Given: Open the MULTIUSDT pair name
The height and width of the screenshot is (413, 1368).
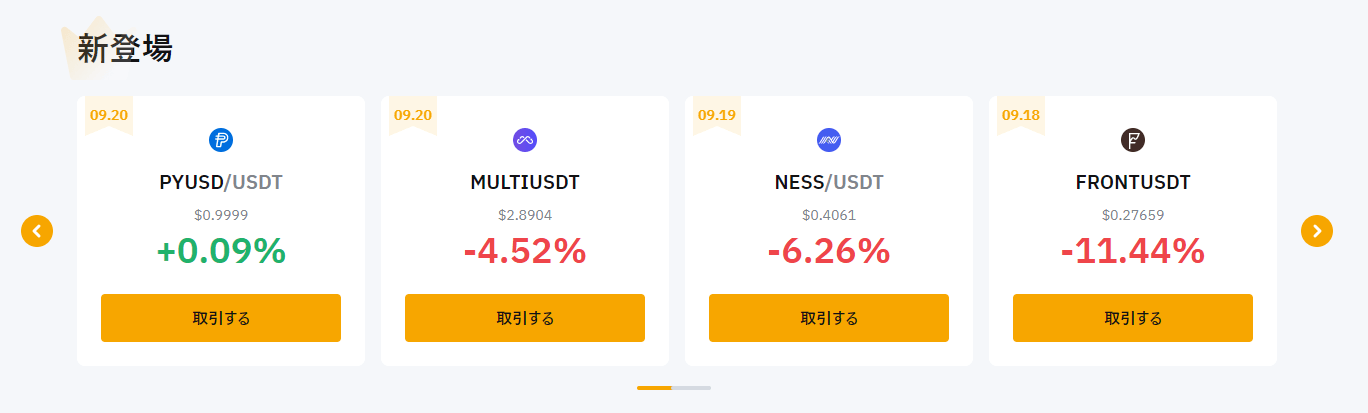Looking at the screenshot, I should (525, 183).
